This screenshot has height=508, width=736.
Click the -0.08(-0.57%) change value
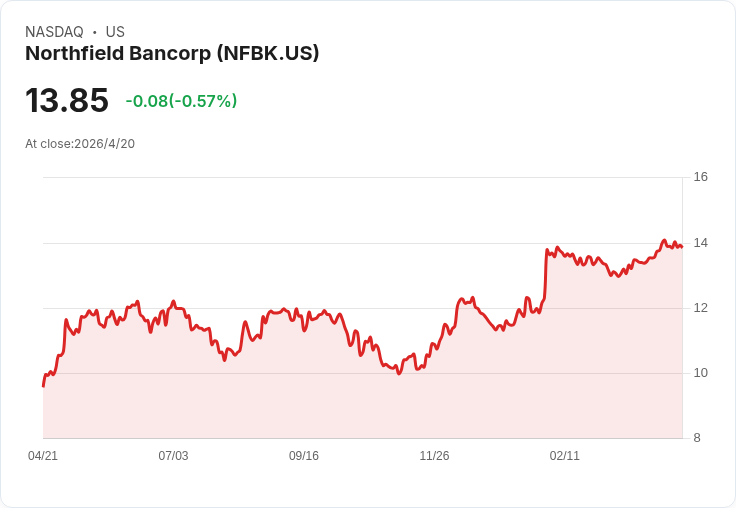click(x=181, y=101)
